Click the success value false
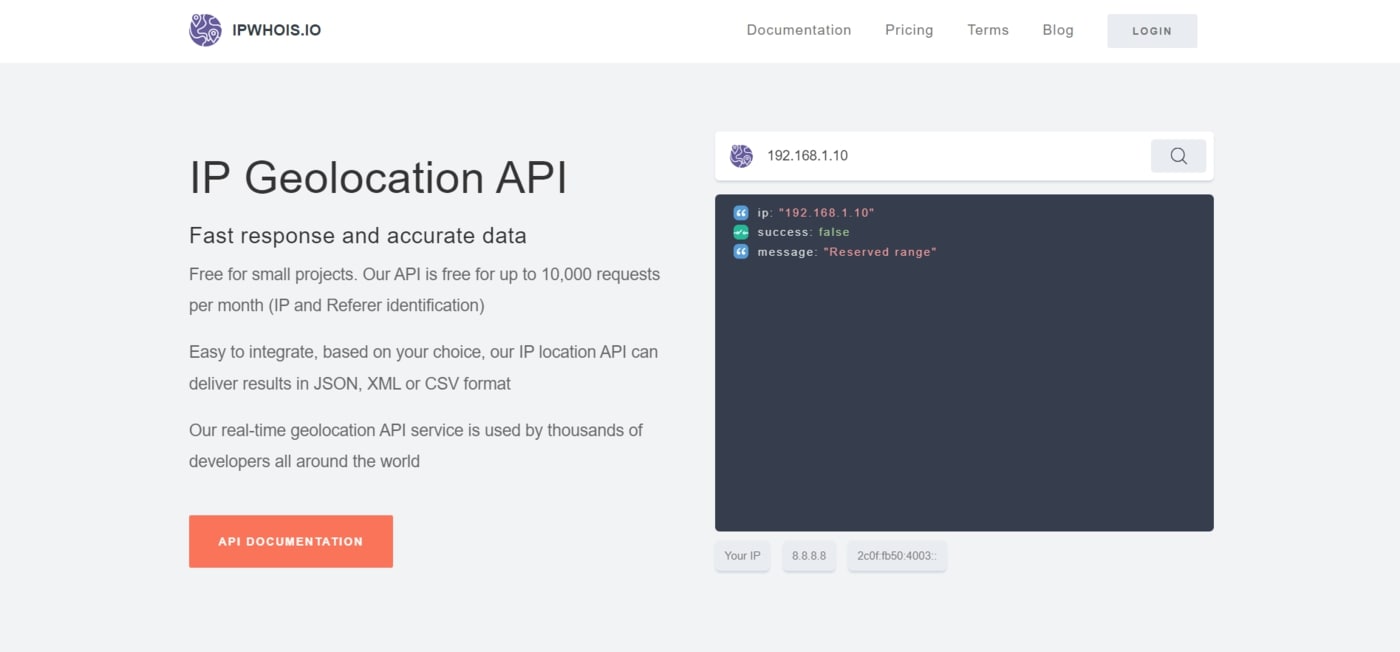 pos(834,232)
